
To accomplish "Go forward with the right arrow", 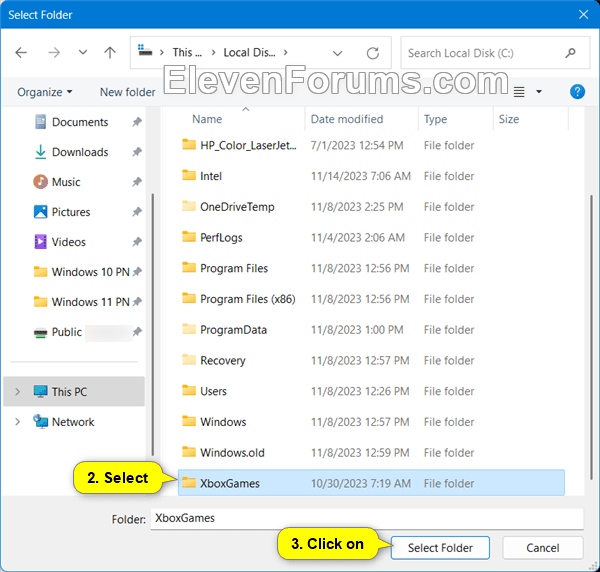I will click(54, 52).
